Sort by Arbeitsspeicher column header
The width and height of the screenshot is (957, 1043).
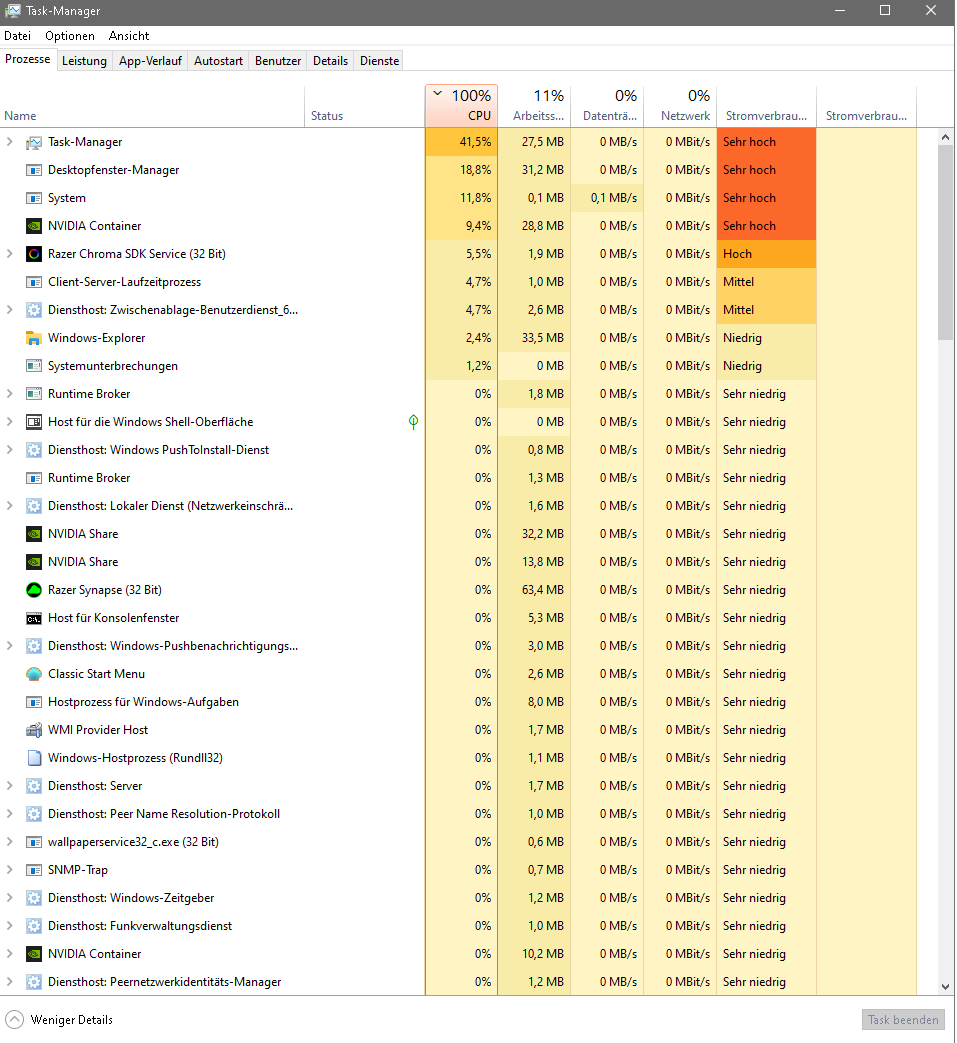coord(535,106)
